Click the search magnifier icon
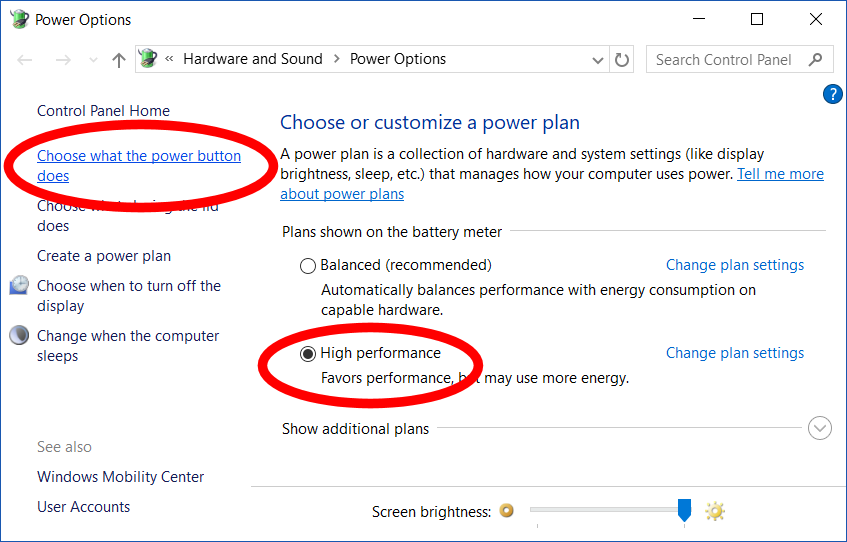 (x=816, y=60)
